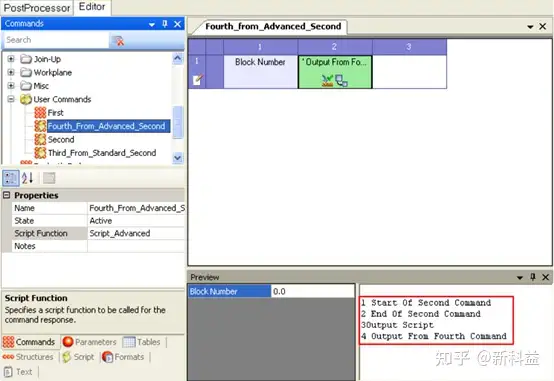Screen dimensions: 554x381
Task: Select column 2 header in grid
Action: (x=335, y=47)
